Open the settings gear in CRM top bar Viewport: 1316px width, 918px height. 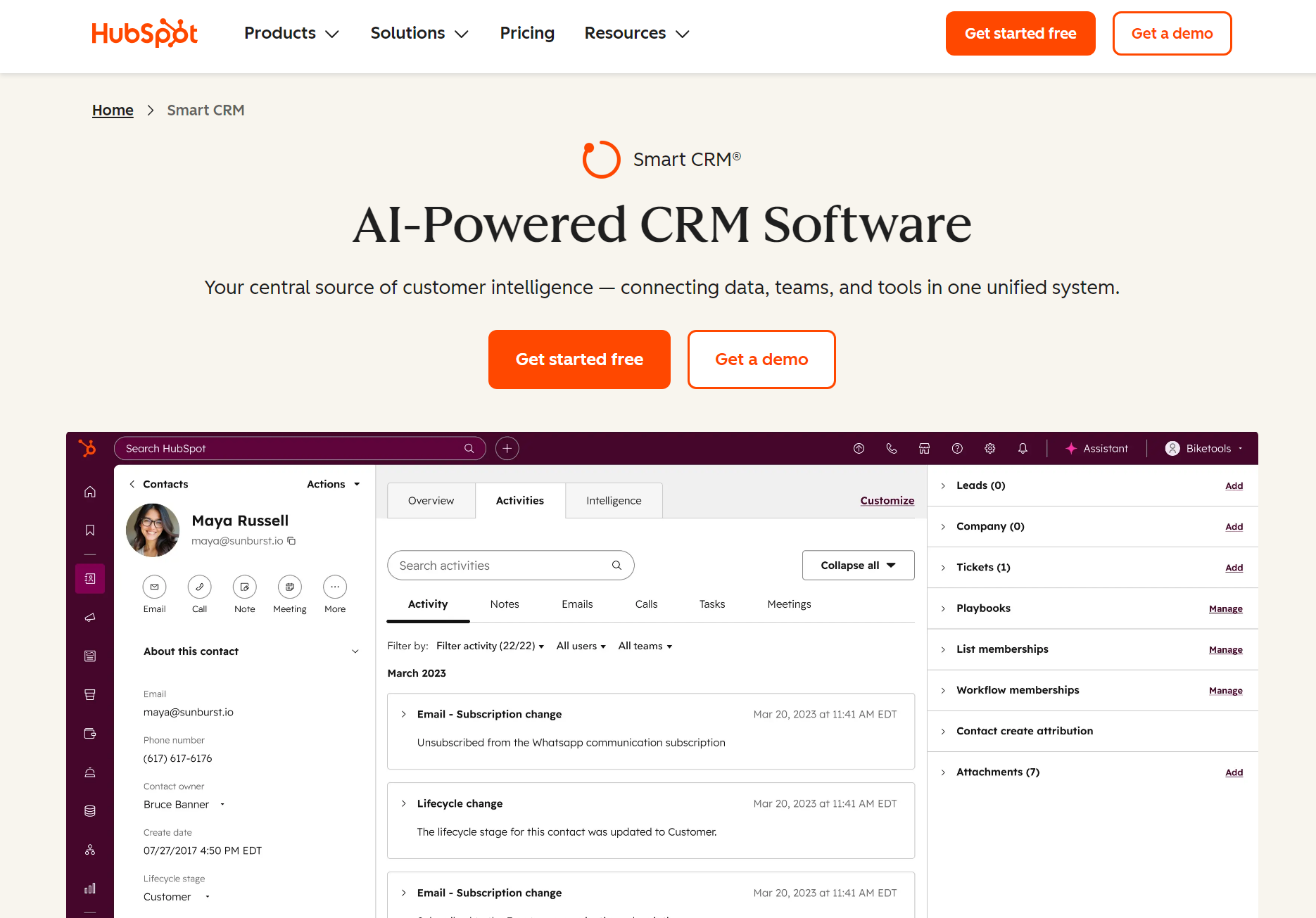(x=989, y=449)
